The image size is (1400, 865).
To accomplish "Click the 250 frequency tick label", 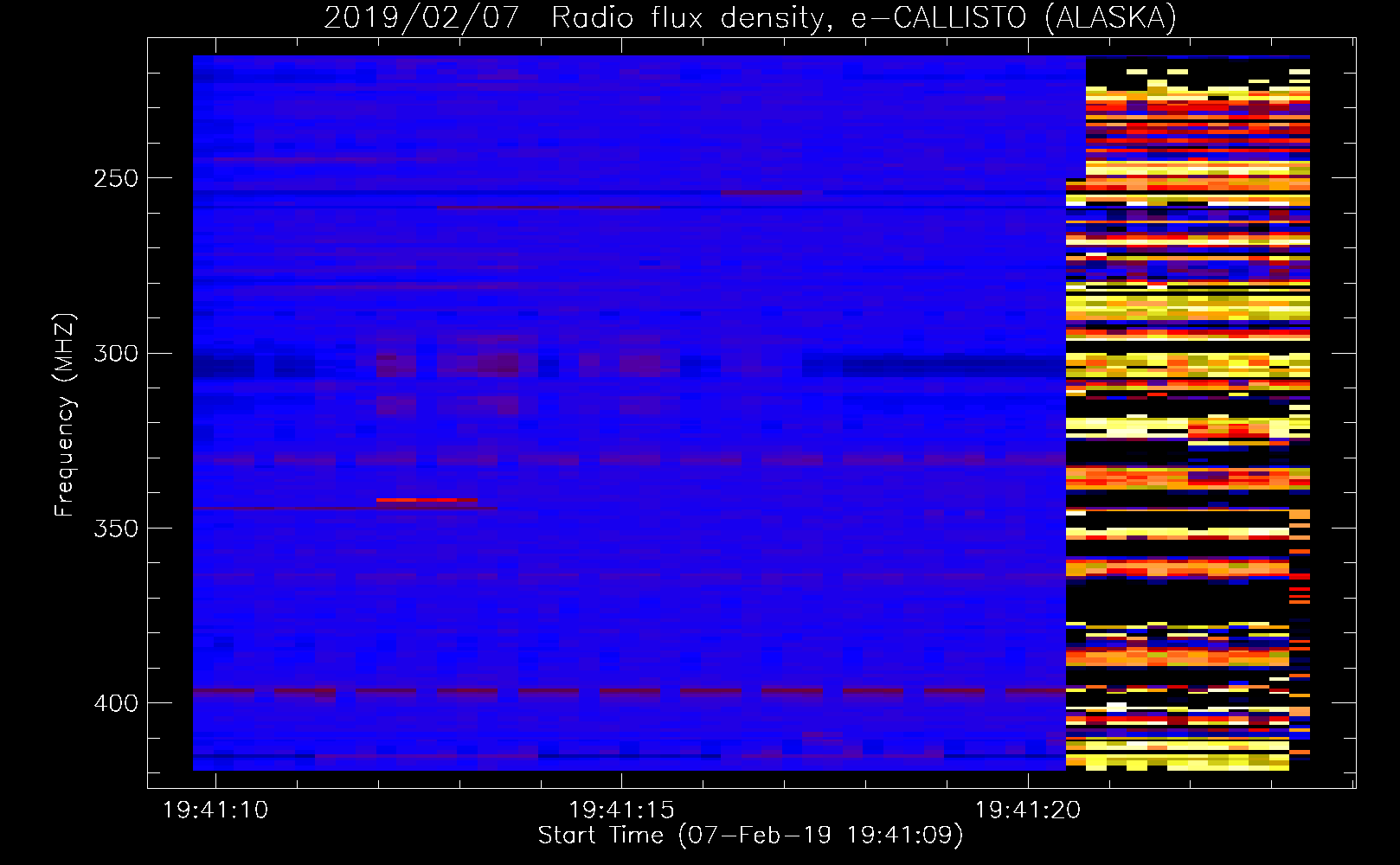I will pyautogui.click(x=116, y=178).
